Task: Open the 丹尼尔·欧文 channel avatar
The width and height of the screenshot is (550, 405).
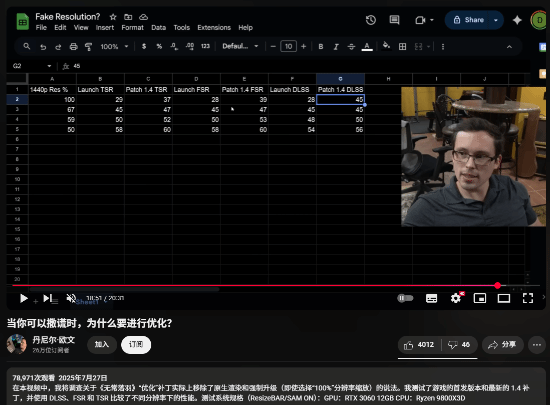Action: [16, 344]
